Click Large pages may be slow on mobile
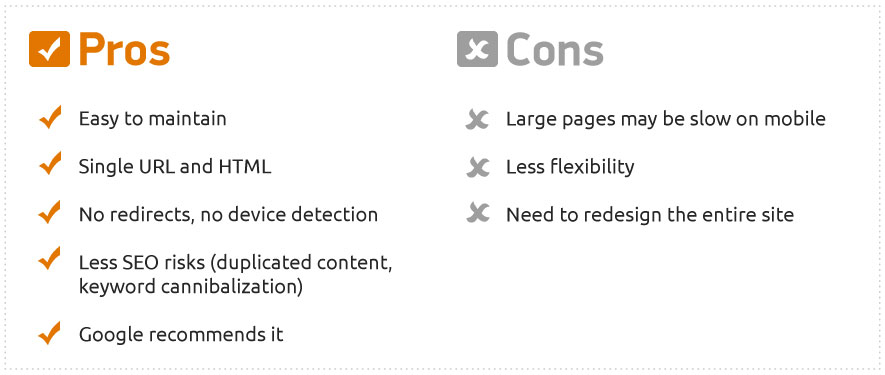Viewport: 885px width, 375px height. (x=666, y=119)
